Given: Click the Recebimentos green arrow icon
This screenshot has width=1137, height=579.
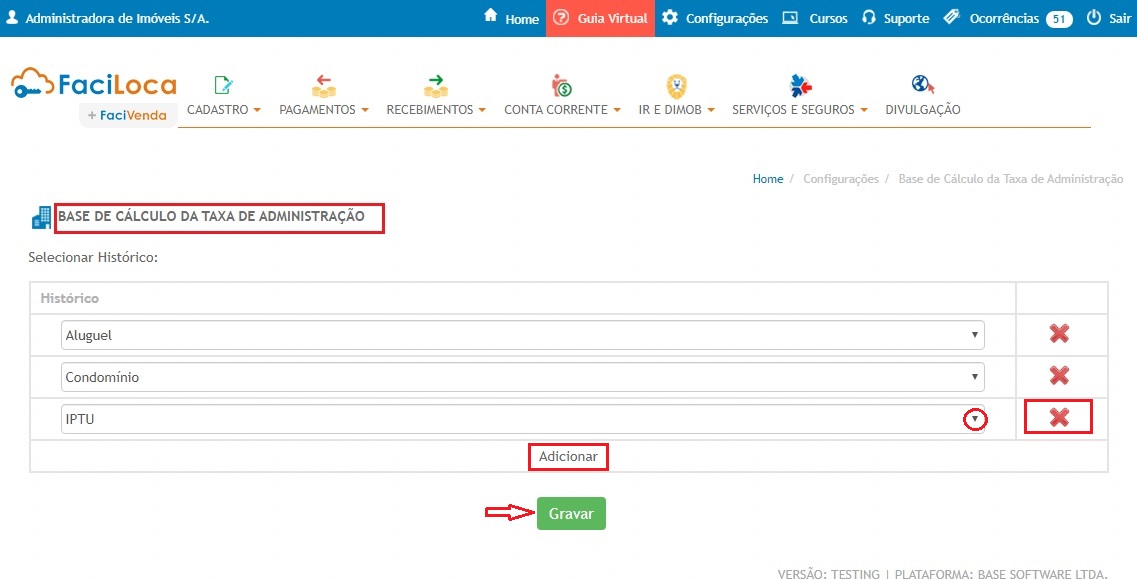Looking at the screenshot, I should point(435,85).
